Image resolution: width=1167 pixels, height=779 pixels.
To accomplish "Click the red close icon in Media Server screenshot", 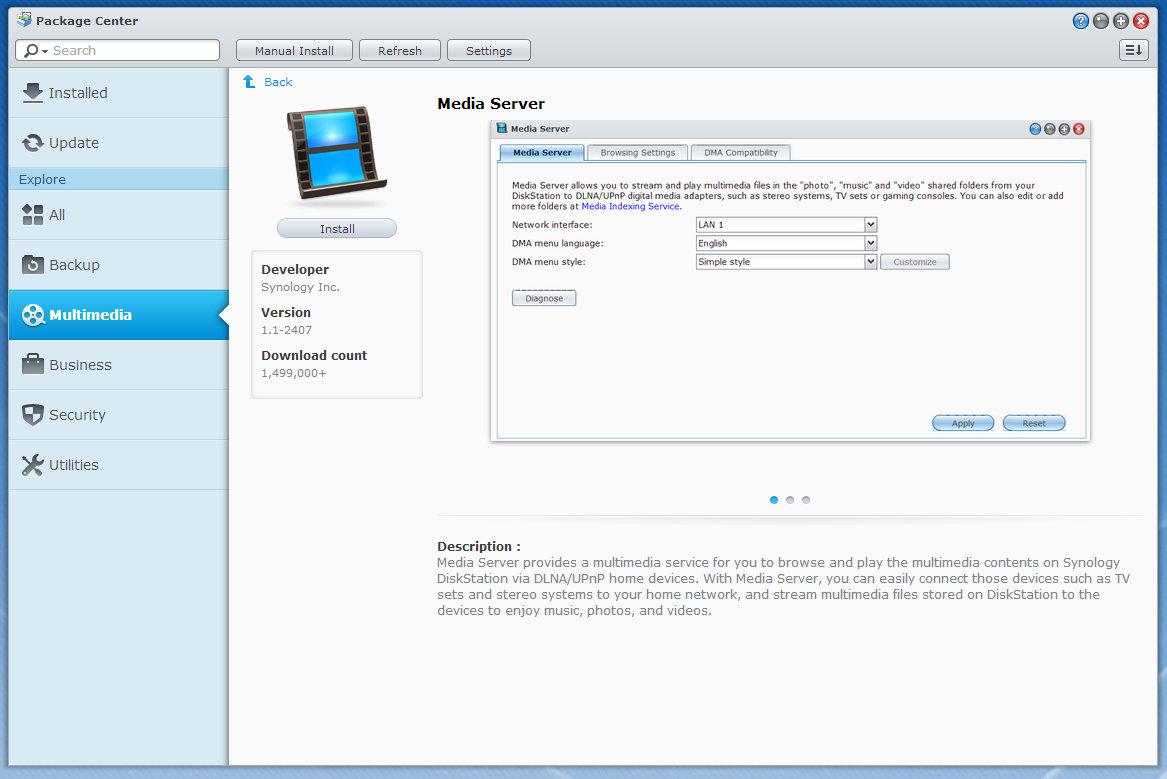I will coord(1078,129).
